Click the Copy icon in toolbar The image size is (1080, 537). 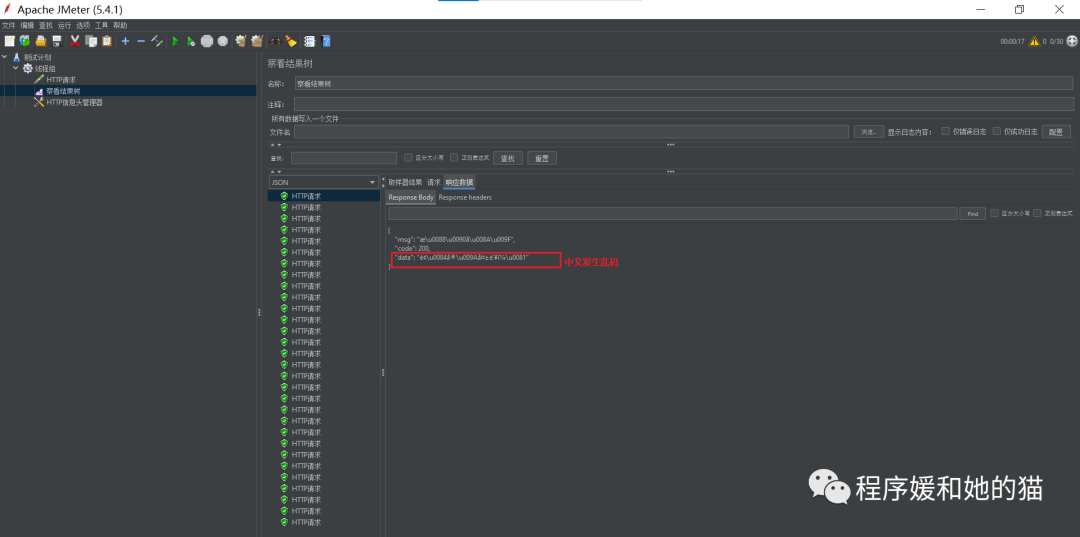click(91, 41)
